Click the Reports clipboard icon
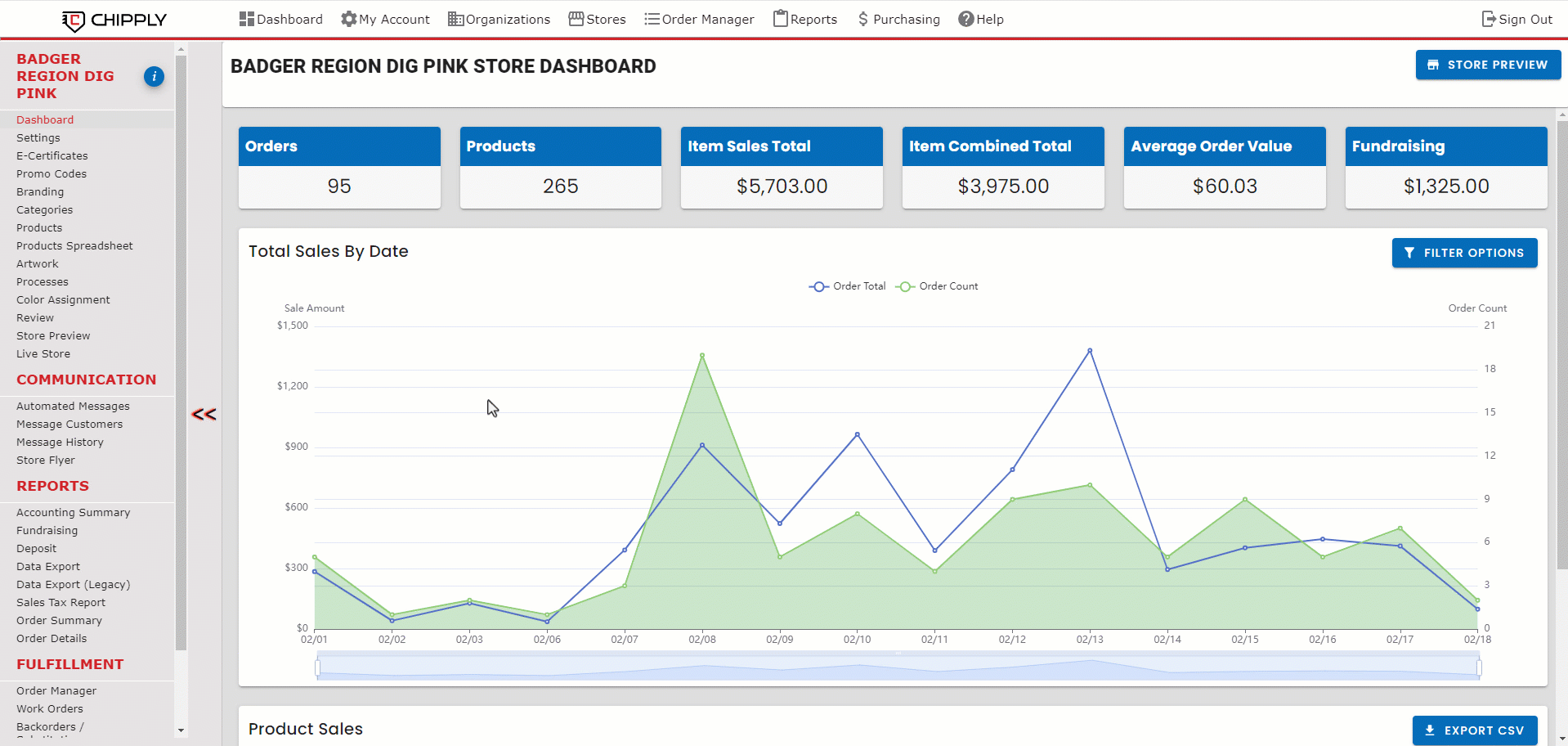Viewport: 1568px width, 746px height. click(781, 18)
